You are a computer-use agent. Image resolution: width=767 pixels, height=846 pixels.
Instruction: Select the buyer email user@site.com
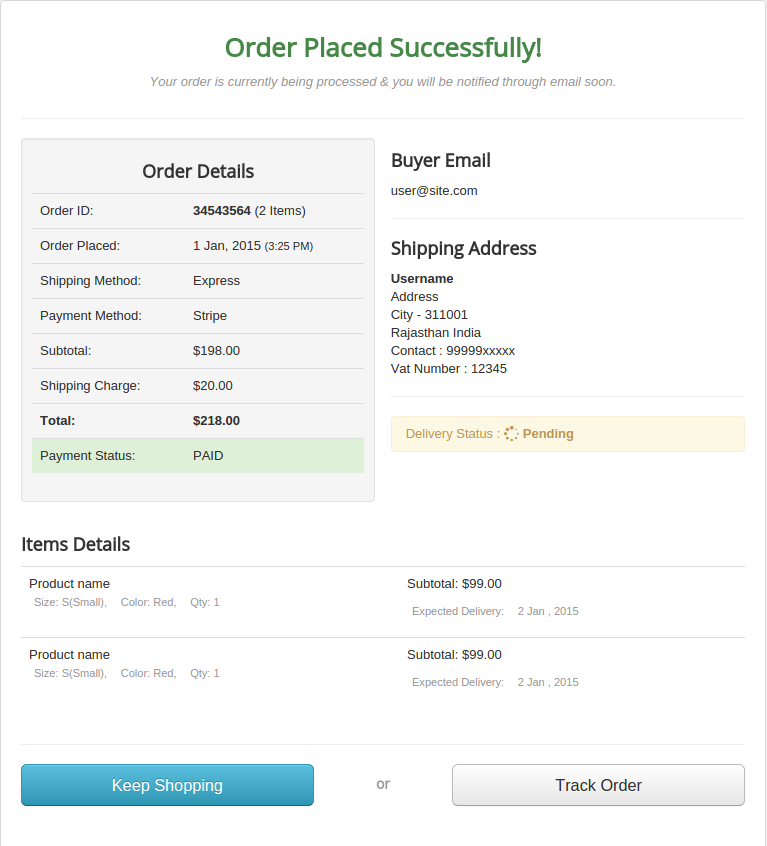click(434, 190)
